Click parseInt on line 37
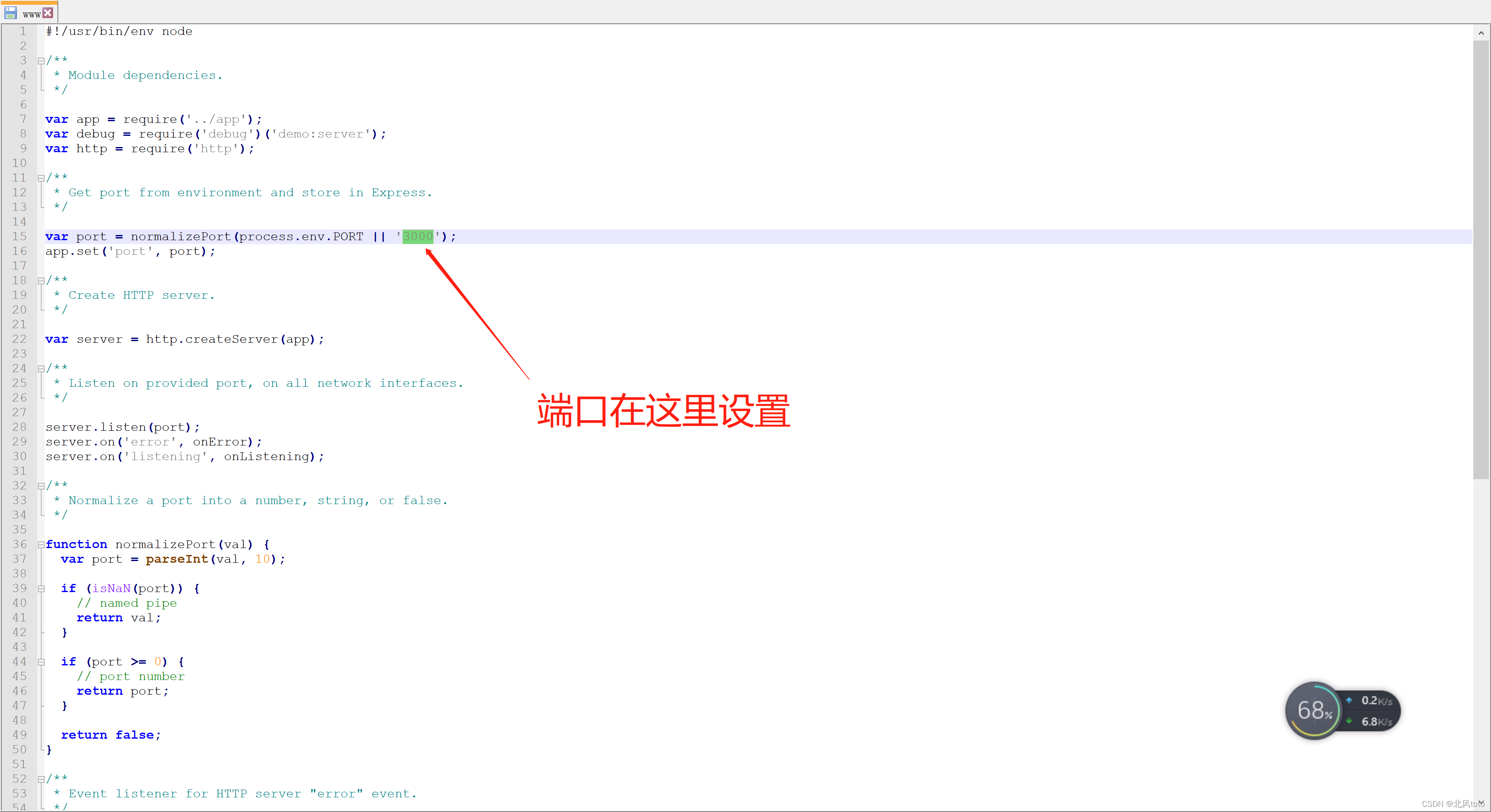Screen dimensions: 1491x812 (x=176, y=559)
